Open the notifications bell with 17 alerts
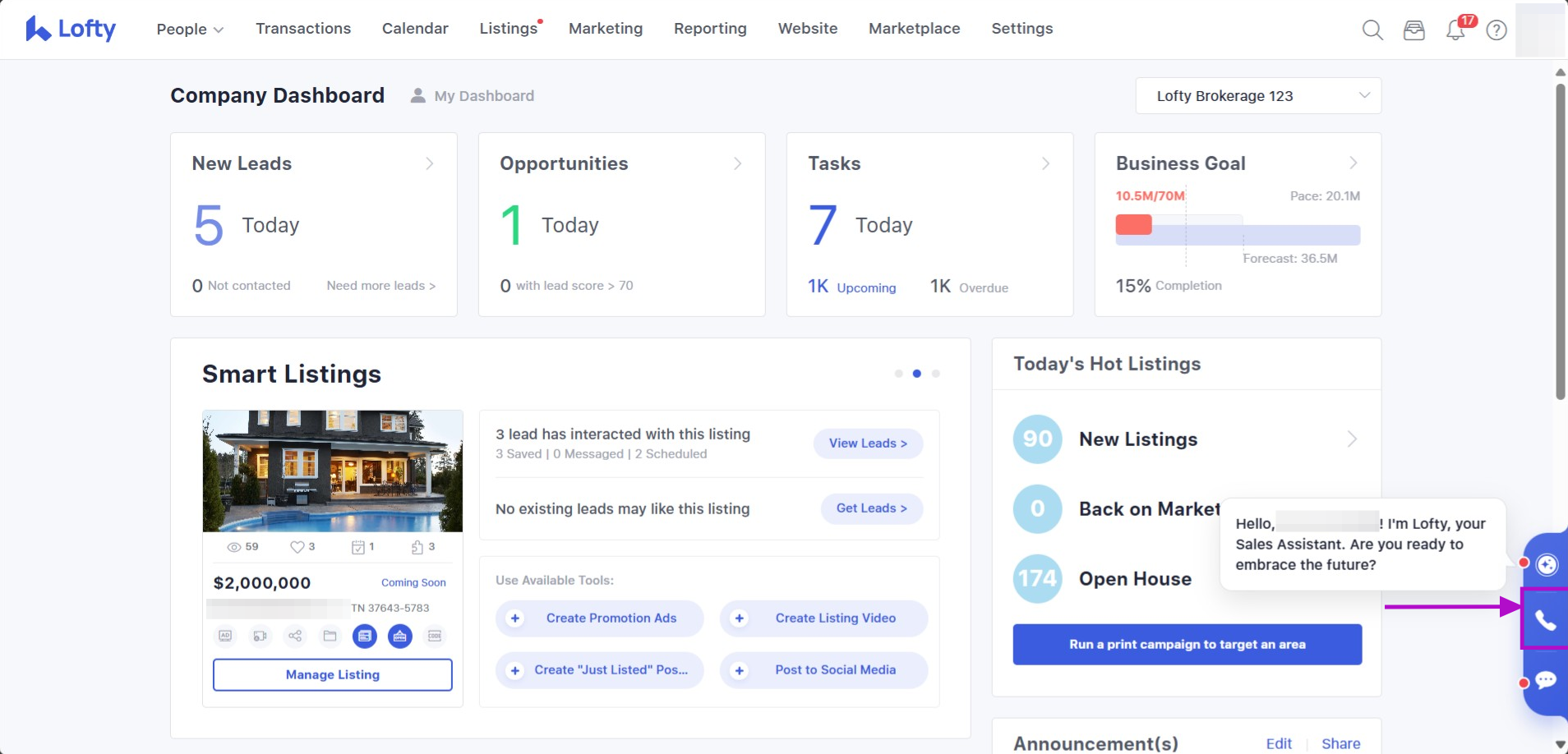This screenshot has height=754, width=1568. [1455, 30]
